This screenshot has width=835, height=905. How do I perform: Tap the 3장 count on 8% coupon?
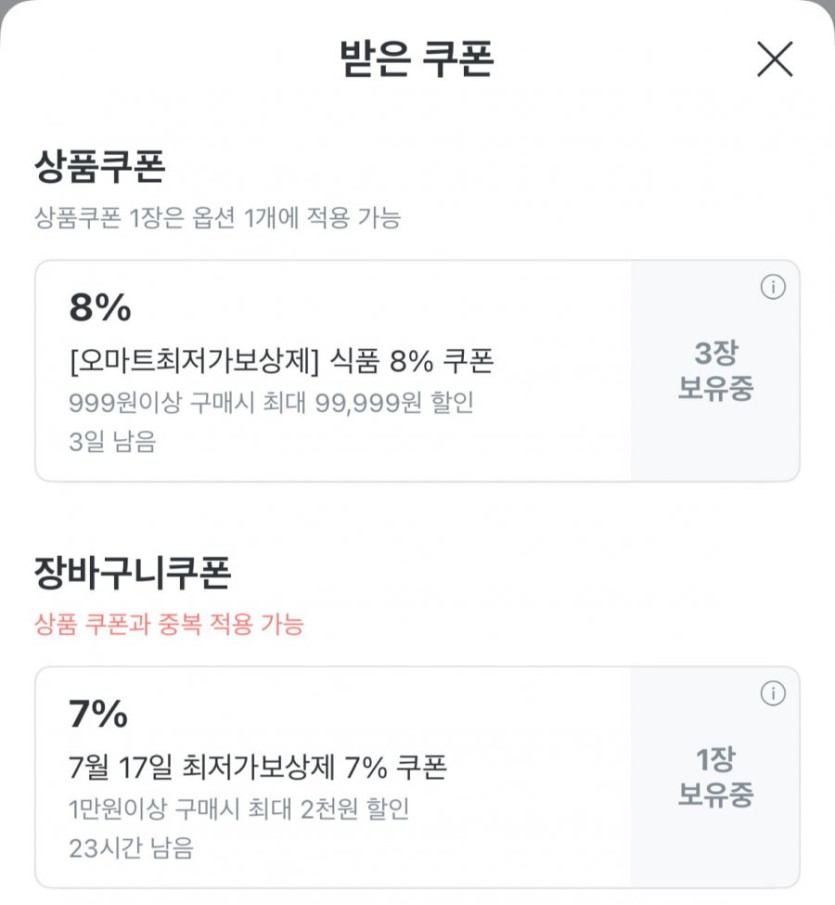click(715, 353)
